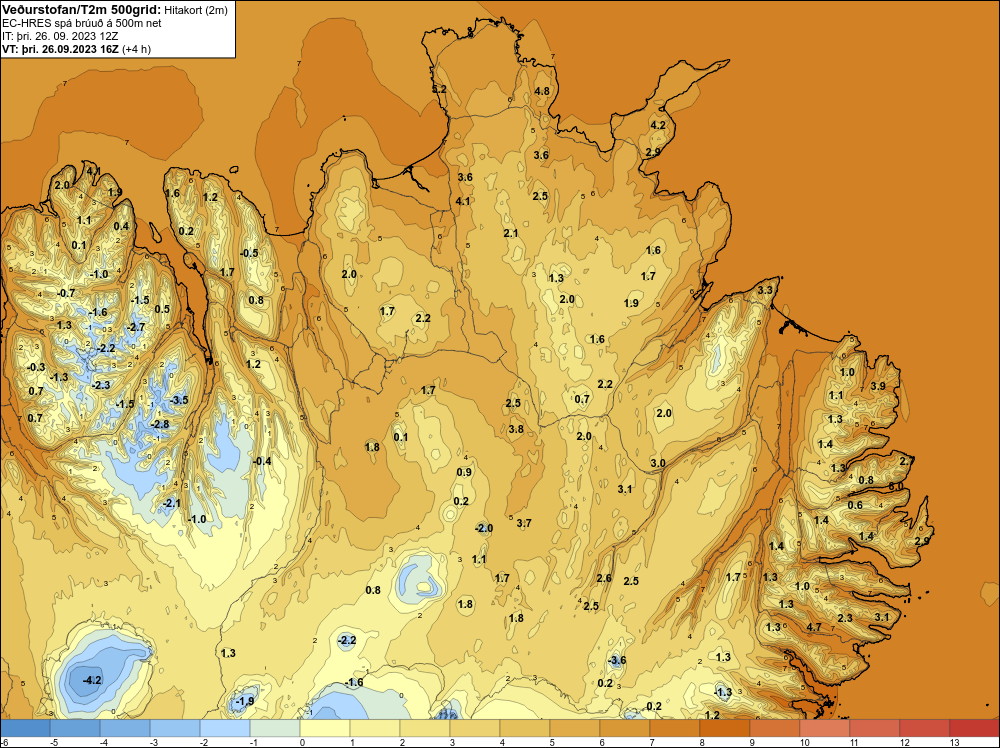Click the 2.3 temperature reading
1000x748 pixels.
point(844,619)
